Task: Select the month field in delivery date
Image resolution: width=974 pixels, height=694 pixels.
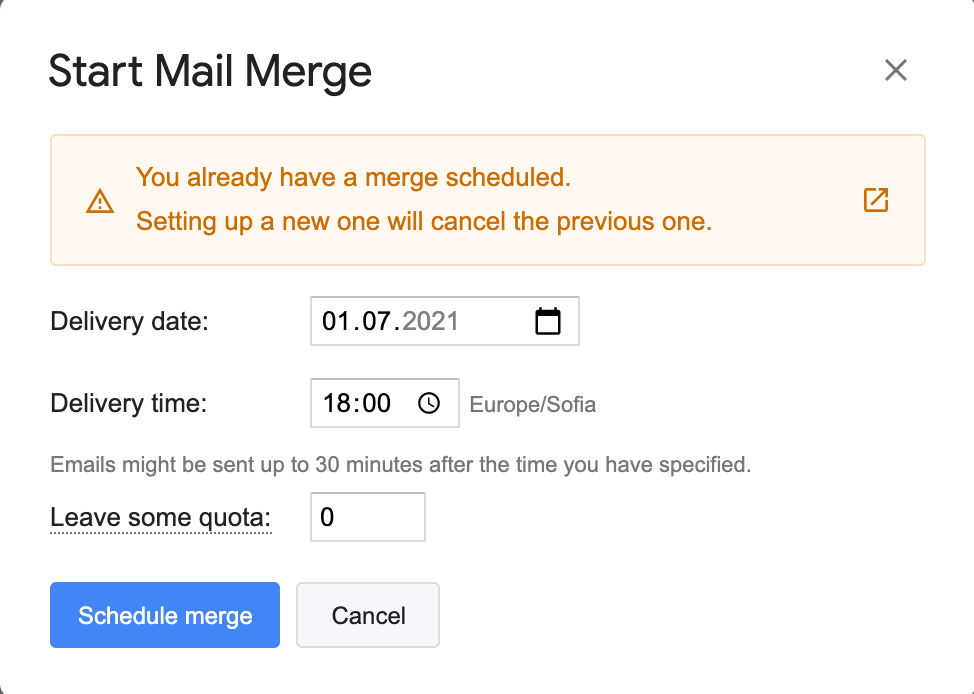Action: [x=375, y=321]
